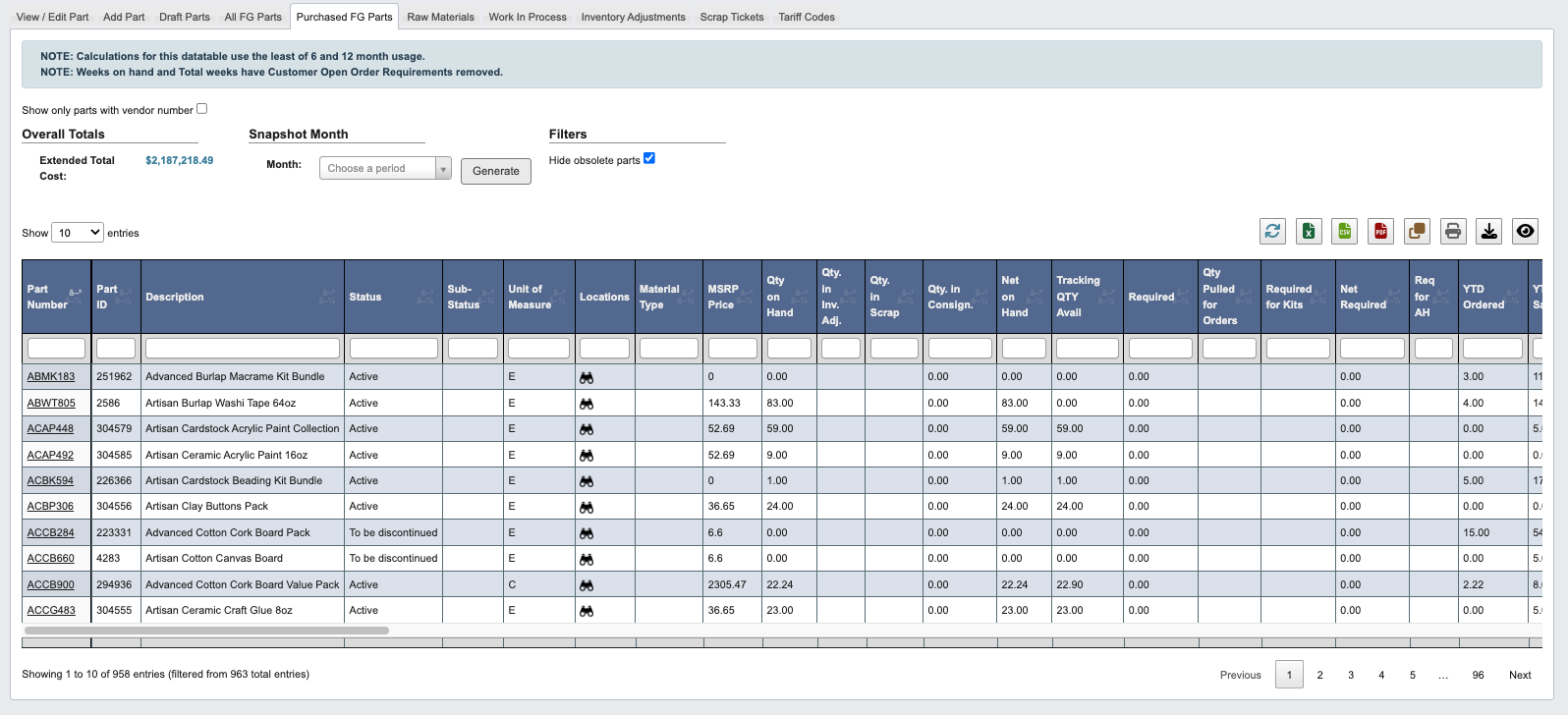Open the Choose a period dropdown
The height and width of the screenshot is (715, 1568).
point(385,169)
